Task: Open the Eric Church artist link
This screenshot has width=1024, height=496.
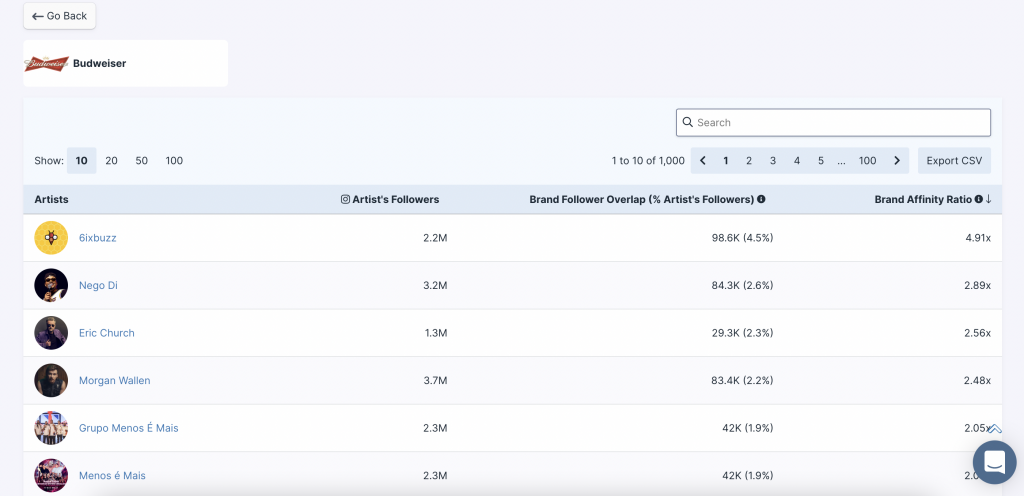Action: 106,333
